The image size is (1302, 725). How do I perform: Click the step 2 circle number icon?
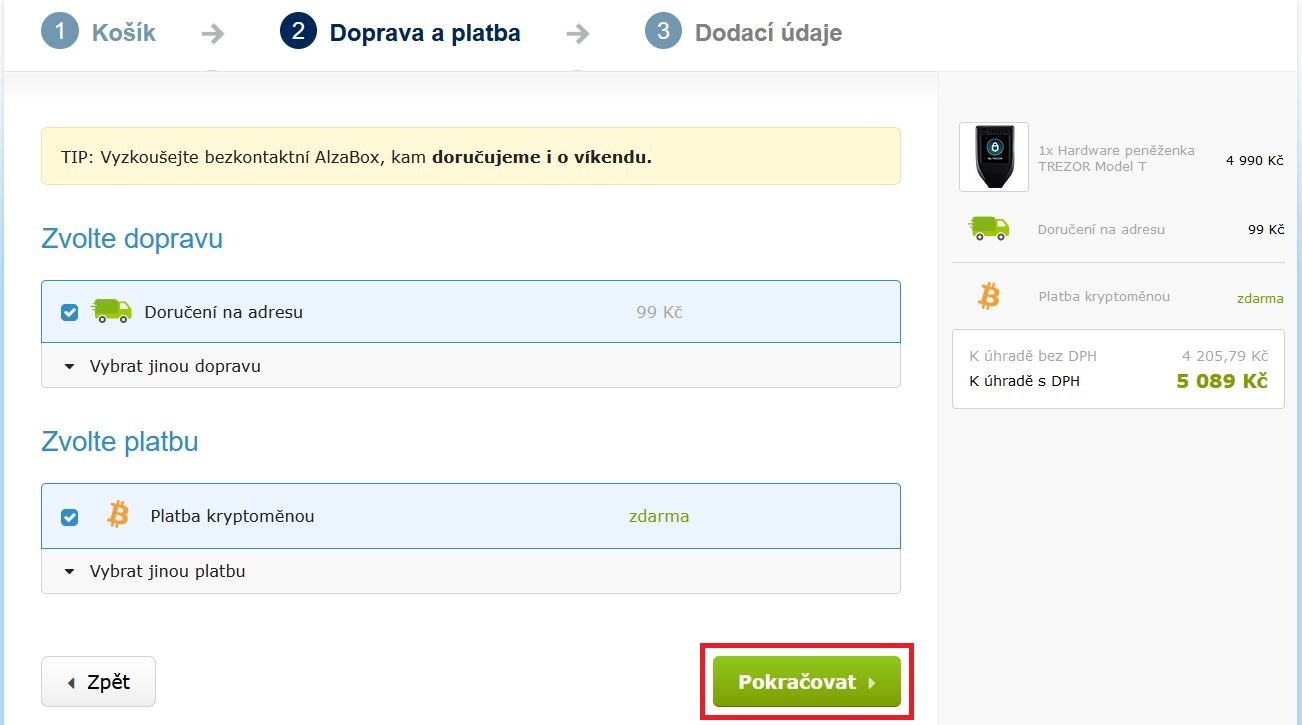[x=298, y=31]
